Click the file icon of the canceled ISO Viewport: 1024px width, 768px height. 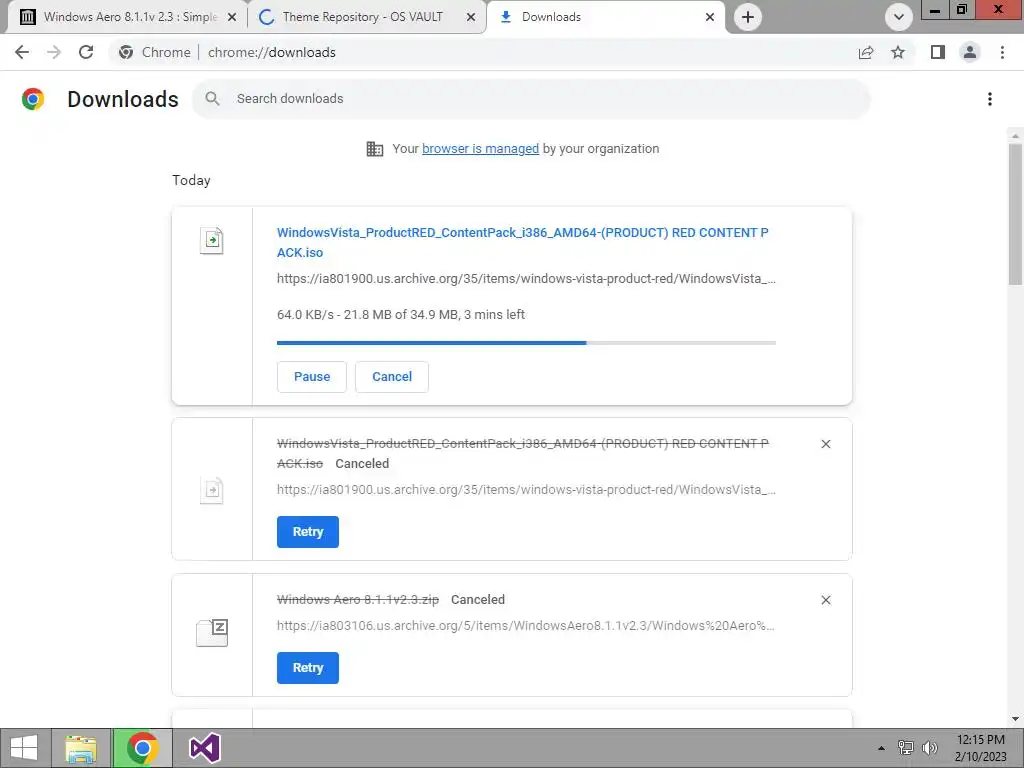click(x=212, y=490)
